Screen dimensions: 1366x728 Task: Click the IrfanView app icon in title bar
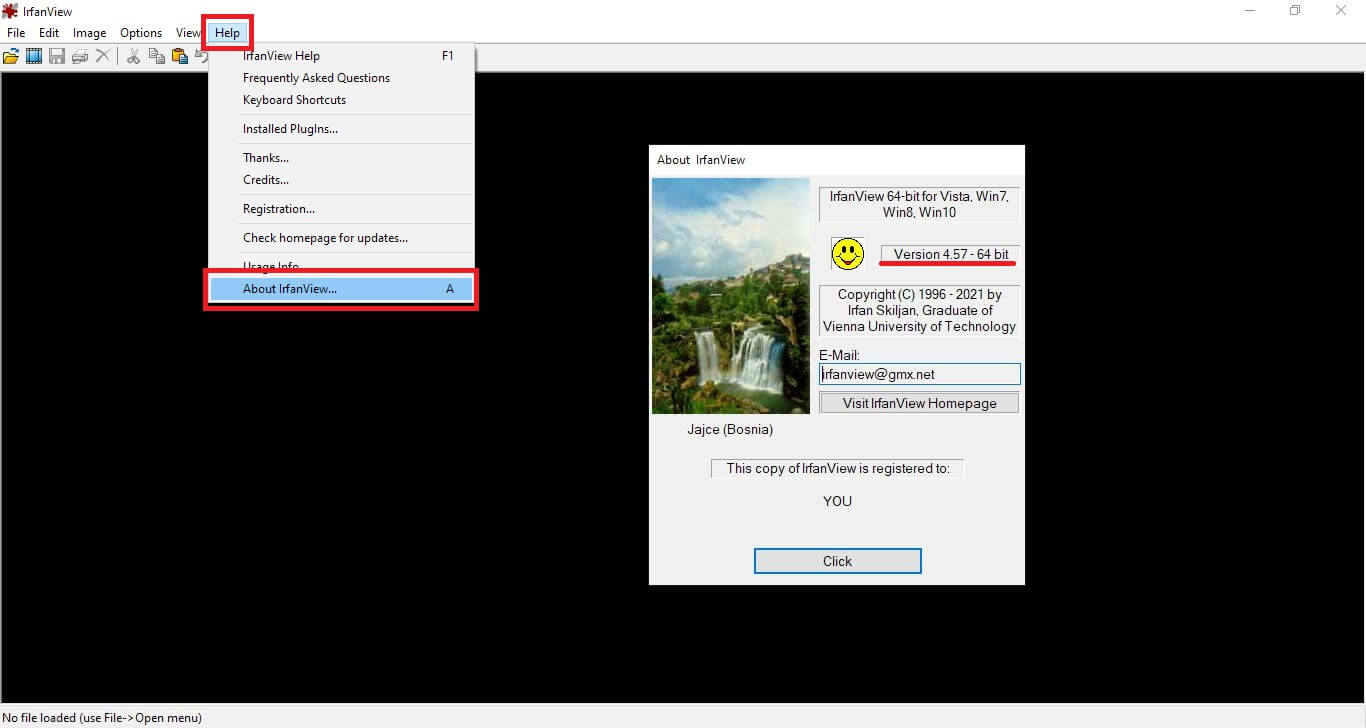tap(11, 11)
